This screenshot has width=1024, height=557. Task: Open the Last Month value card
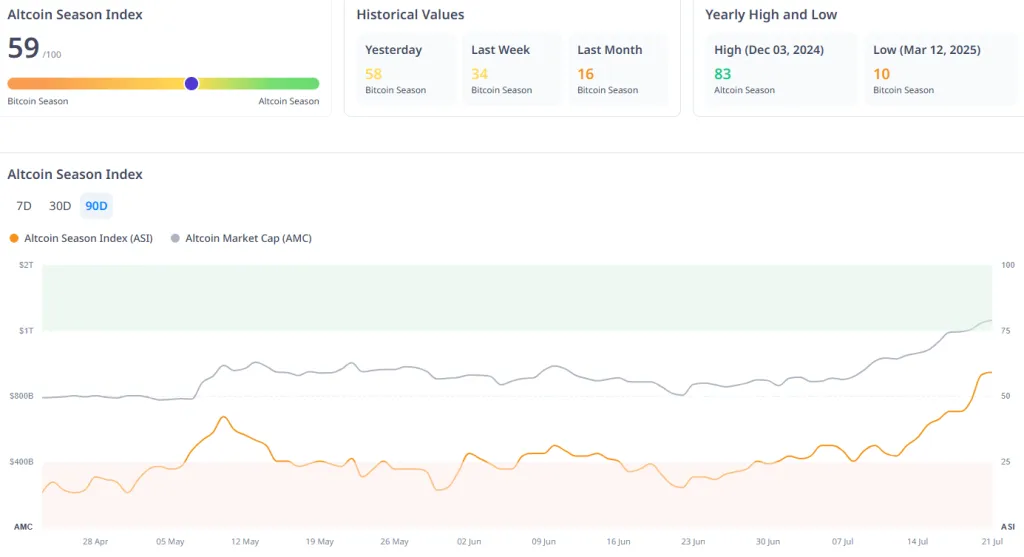[x=618, y=70]
